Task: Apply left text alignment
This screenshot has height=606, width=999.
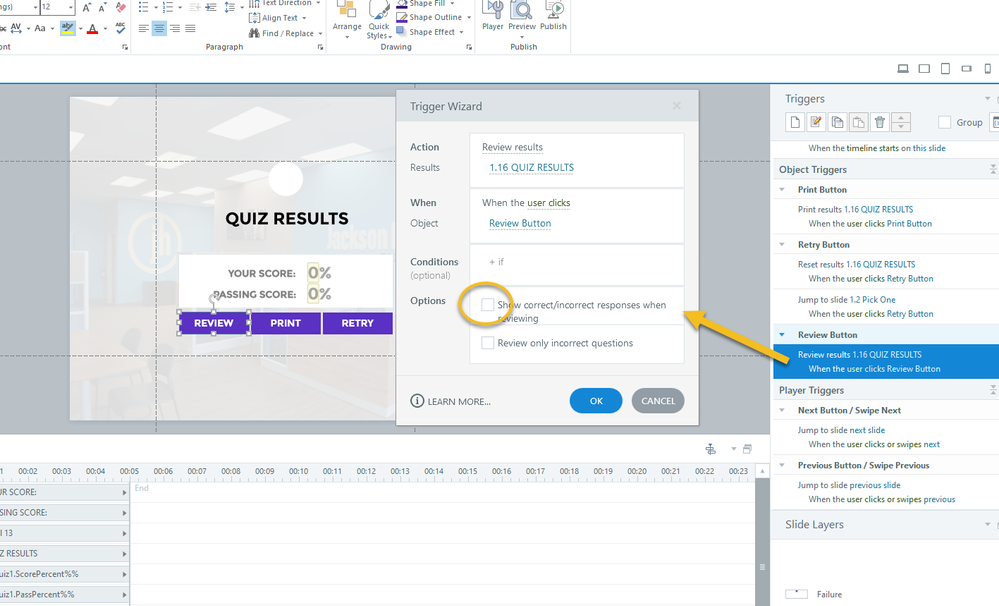Action: (144, 28)
